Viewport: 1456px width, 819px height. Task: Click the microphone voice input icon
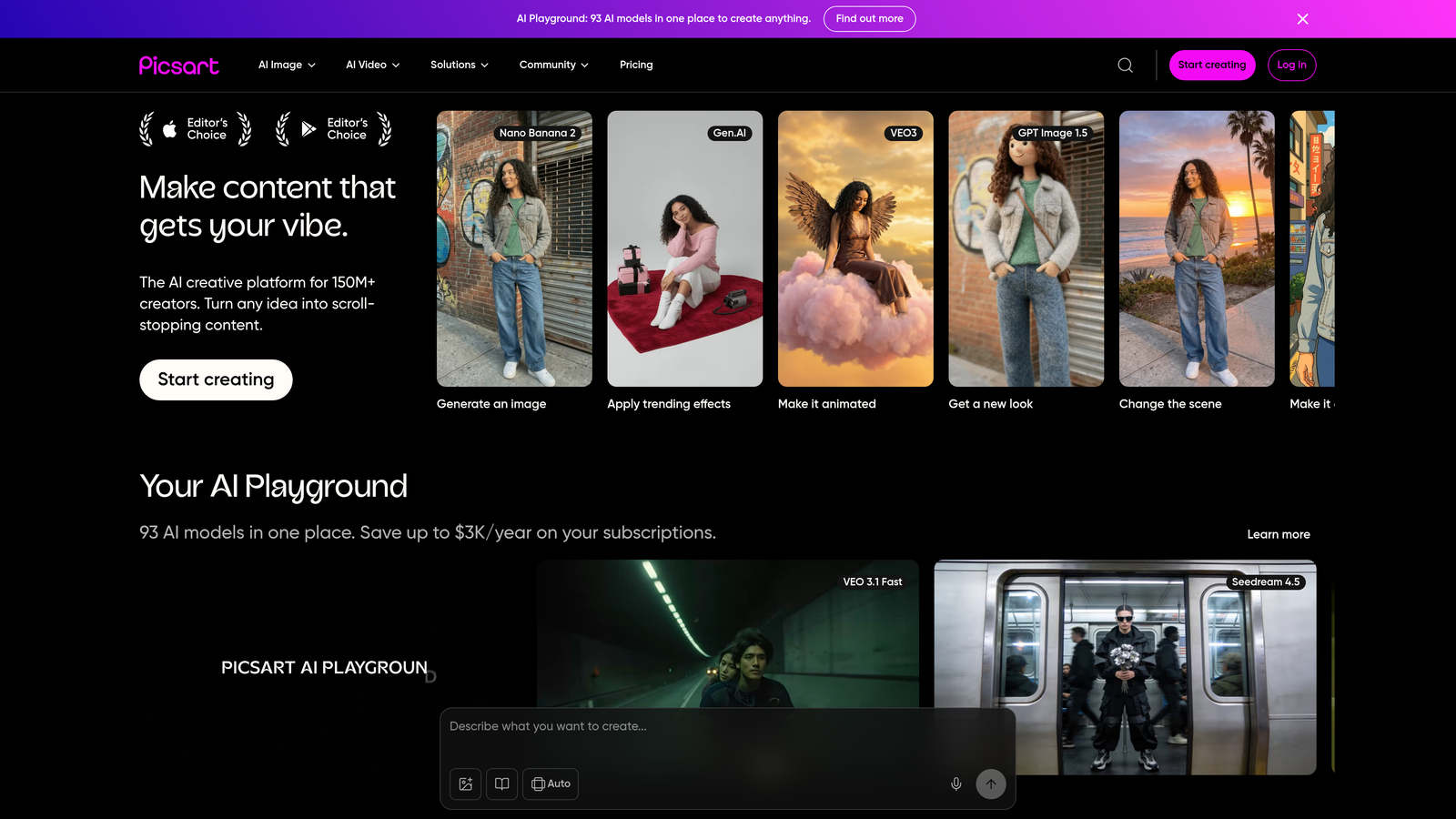point(955,784)
